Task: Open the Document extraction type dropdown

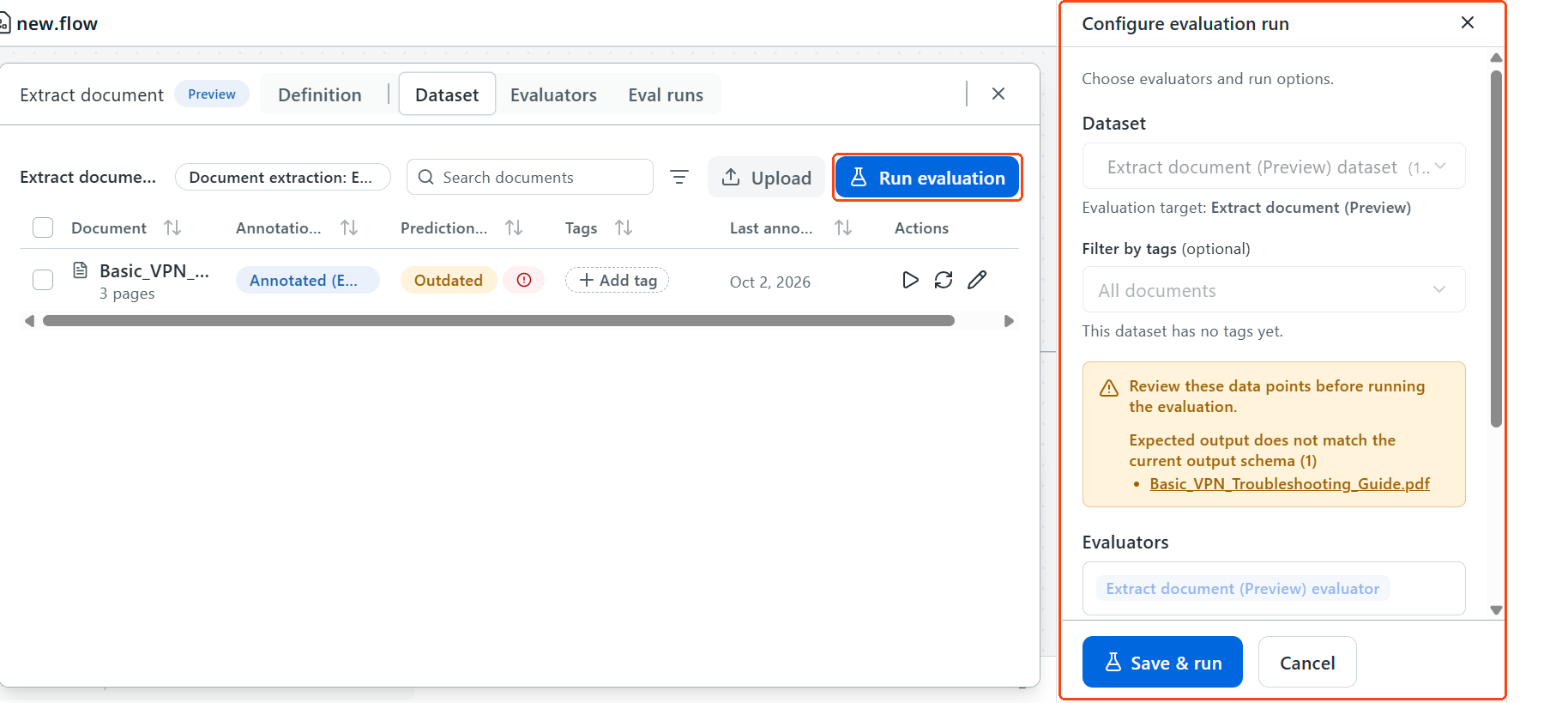Action: [282, 177]
